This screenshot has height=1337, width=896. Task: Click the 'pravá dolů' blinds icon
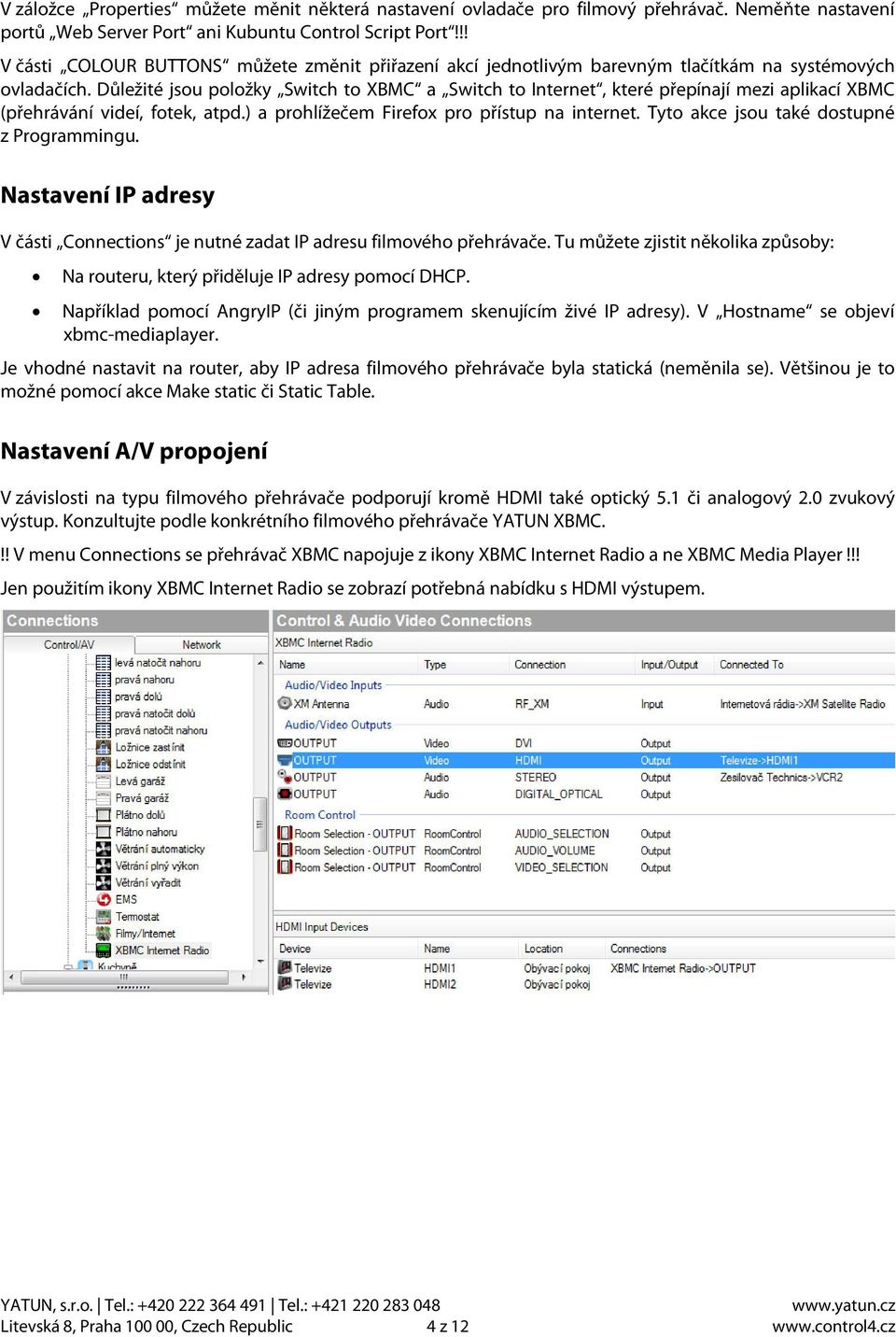(x=104, y=696)
